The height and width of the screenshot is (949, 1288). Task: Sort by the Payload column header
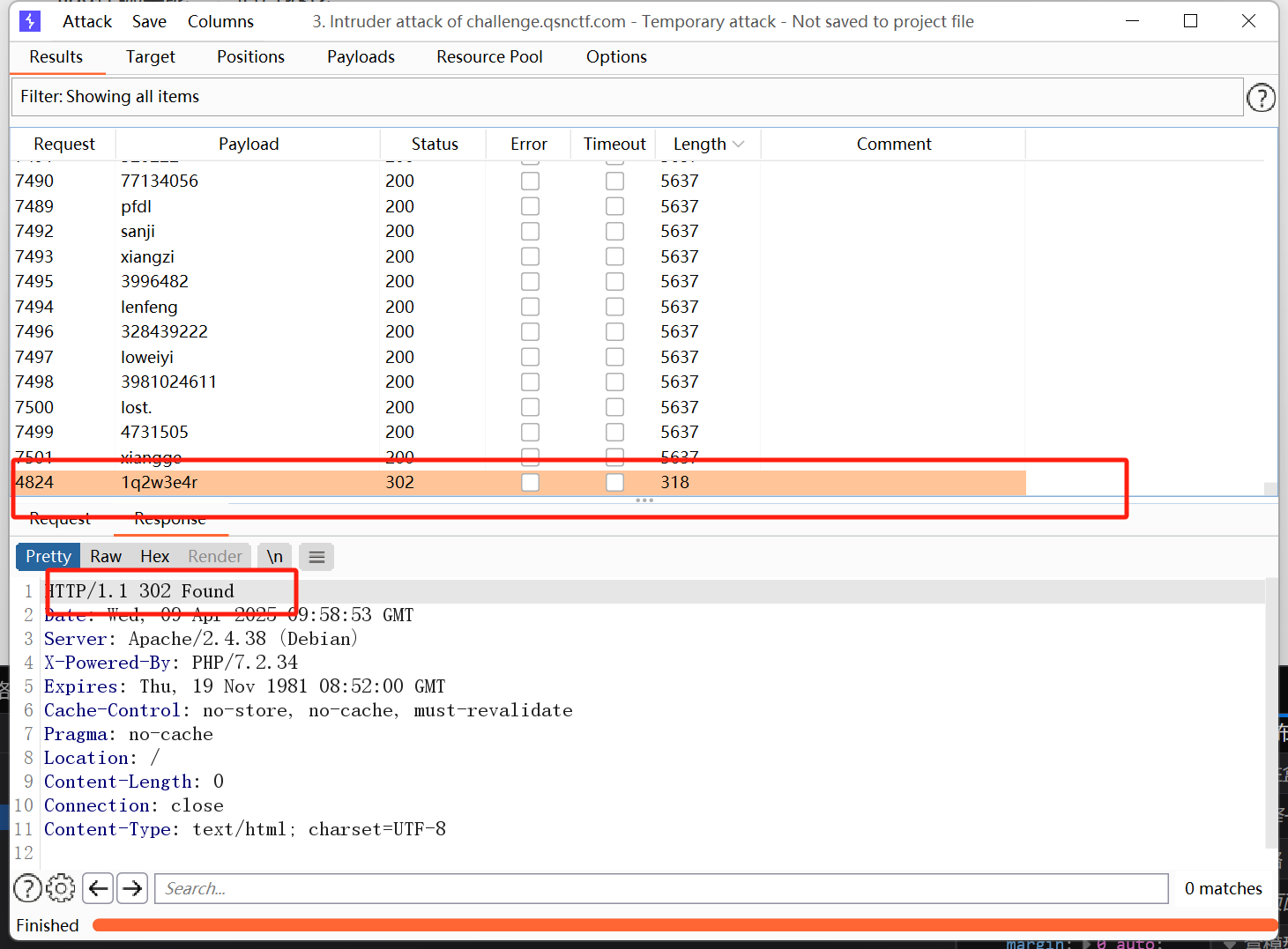tap(249, 144)
